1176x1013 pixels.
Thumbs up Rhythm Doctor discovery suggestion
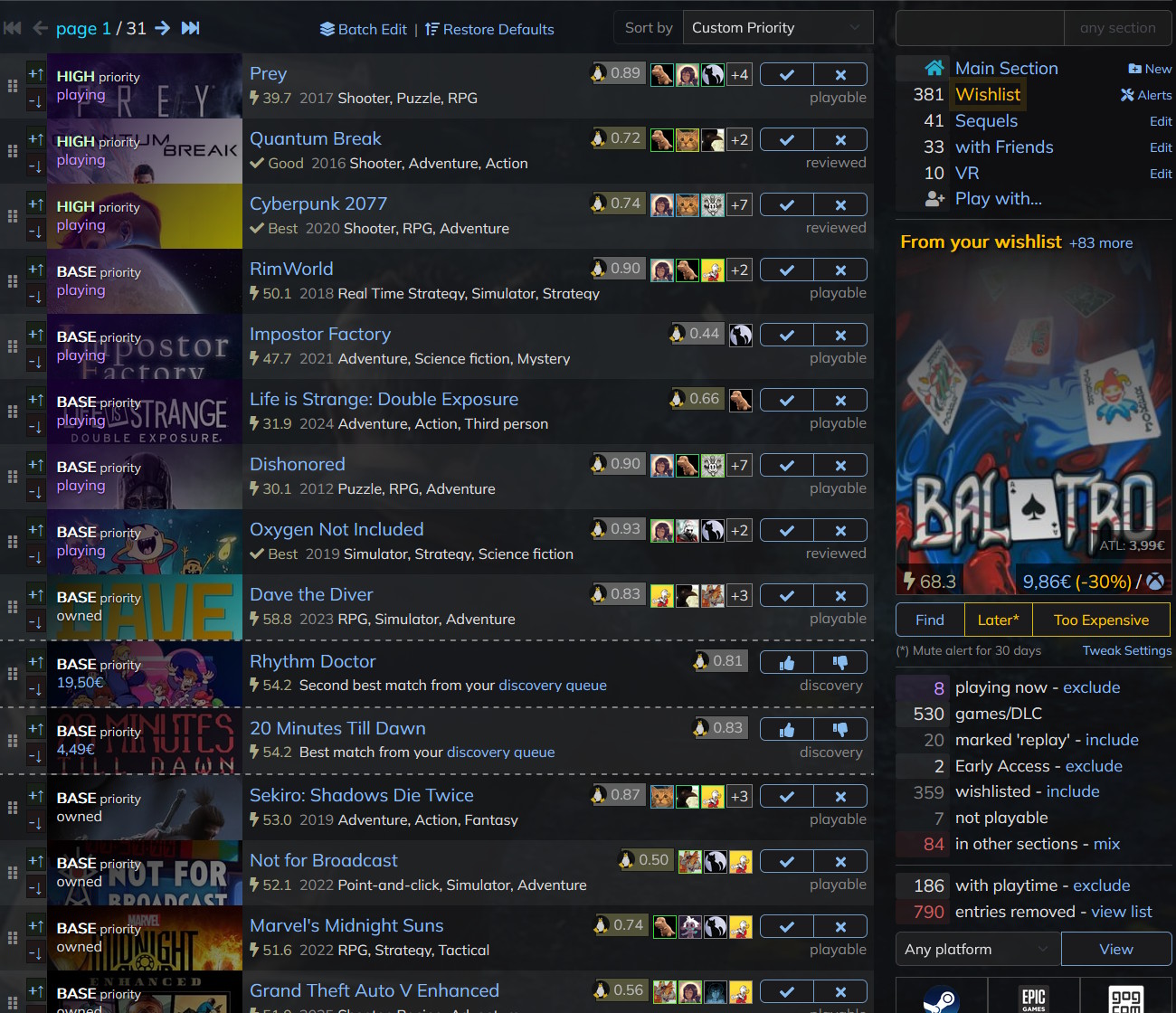click(x=787, y=663)
